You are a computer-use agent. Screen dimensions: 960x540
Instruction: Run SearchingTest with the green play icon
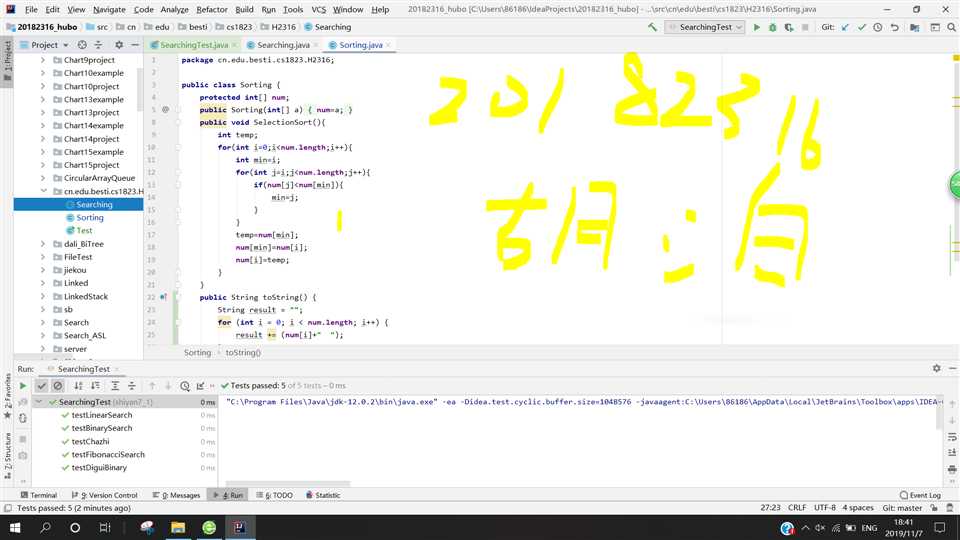click(757, 27)
